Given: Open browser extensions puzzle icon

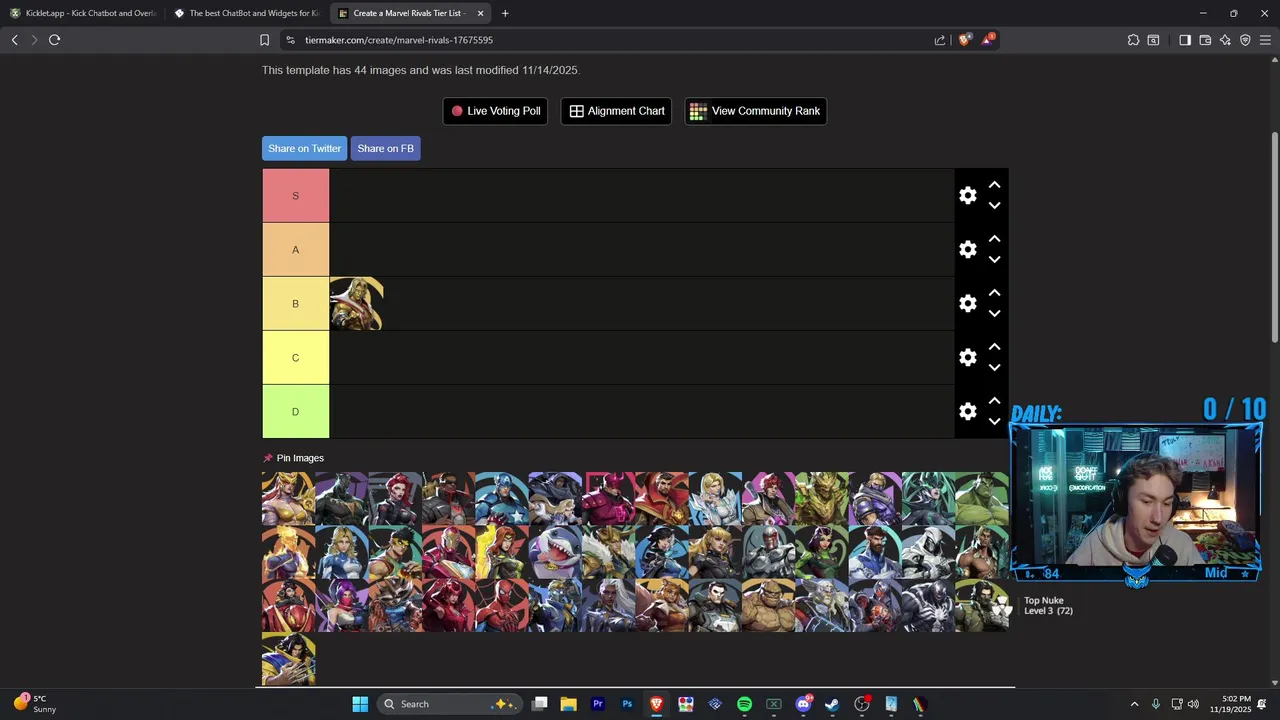Looking at the screenshot, I should coord(1133,40).
